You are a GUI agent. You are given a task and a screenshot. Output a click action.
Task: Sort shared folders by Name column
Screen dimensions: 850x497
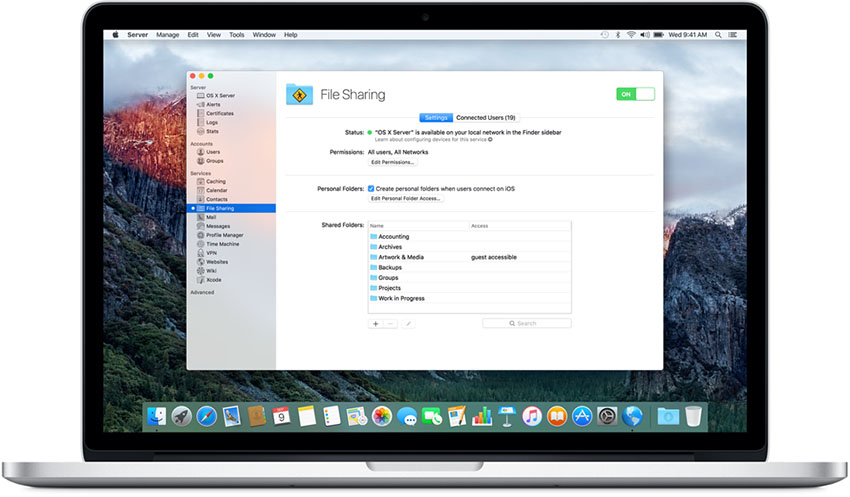pos(418,225)
